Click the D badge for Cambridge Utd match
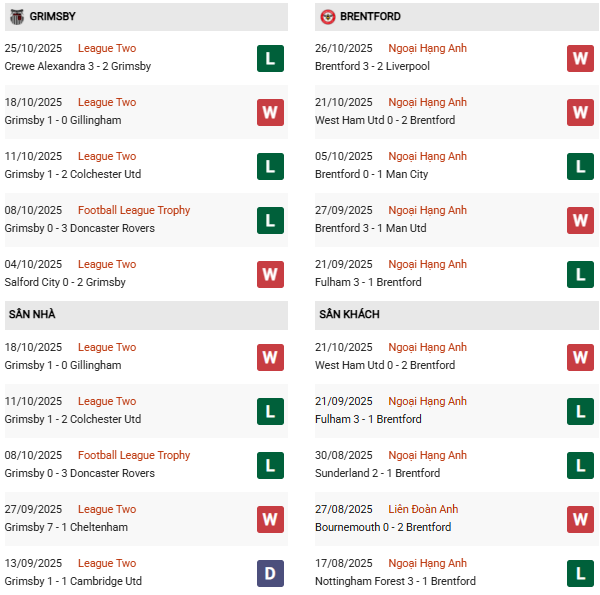600x595 pixels. tap(270, 573)
